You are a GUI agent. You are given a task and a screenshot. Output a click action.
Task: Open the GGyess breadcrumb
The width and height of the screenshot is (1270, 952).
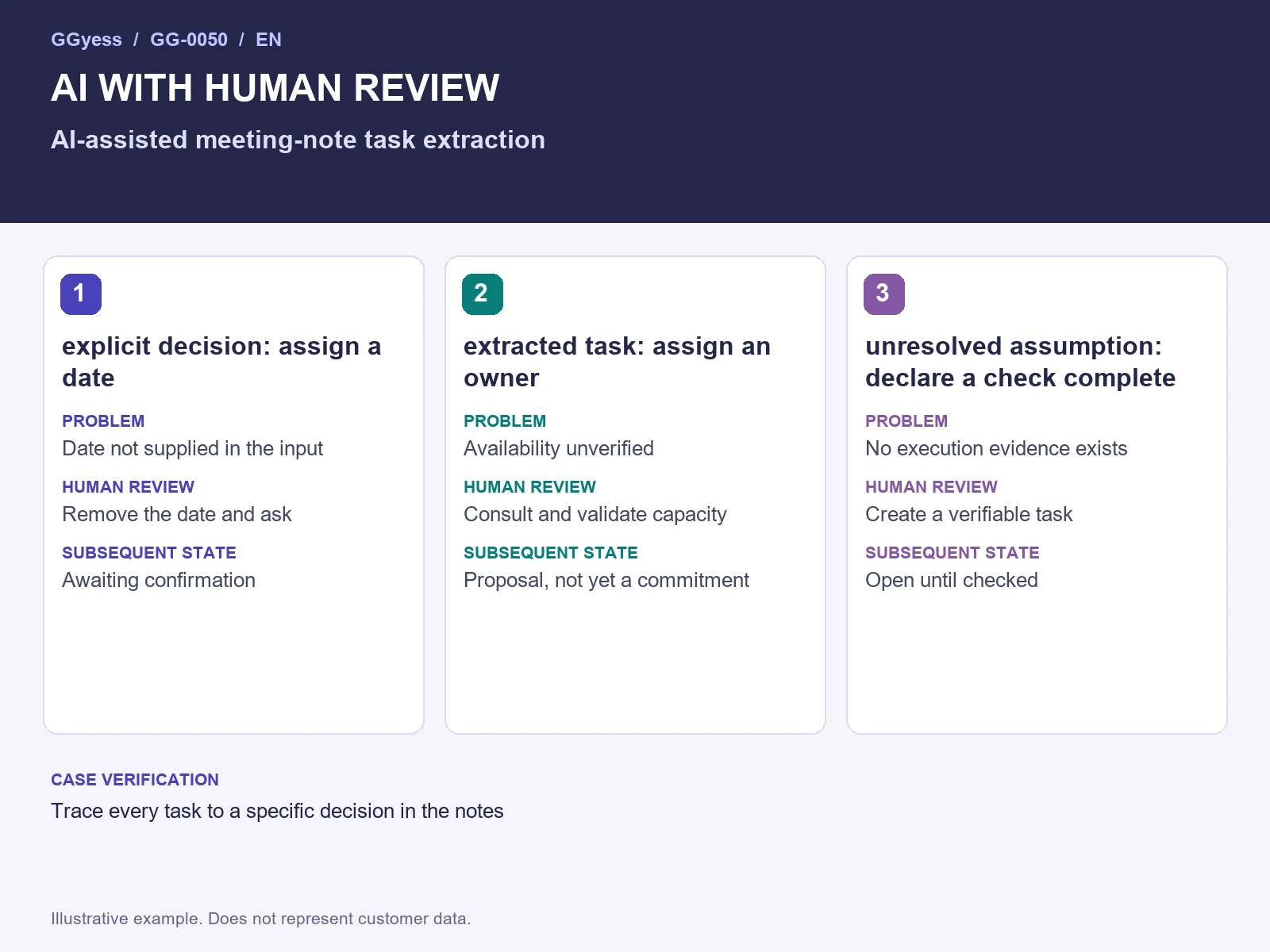click(x=87, y=40)
